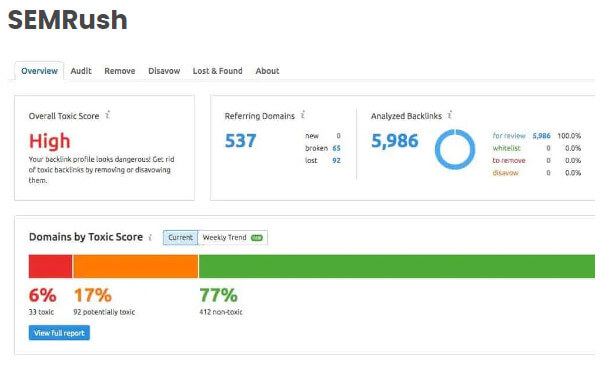Open broken domains count 65
Screen dimensions: 616x376
click(336, 148)
